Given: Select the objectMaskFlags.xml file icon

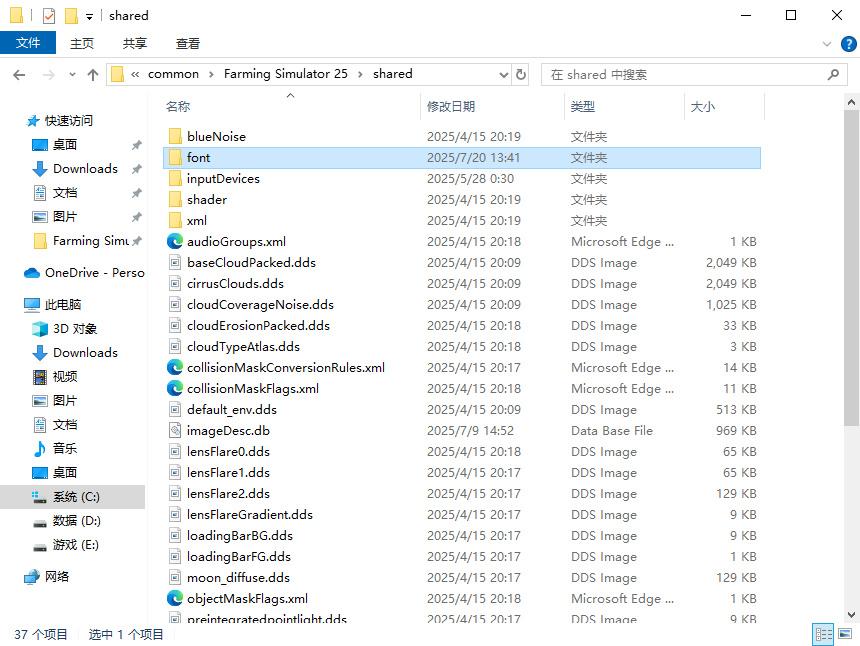Looking at the screenshot, I should pos(175,598).
